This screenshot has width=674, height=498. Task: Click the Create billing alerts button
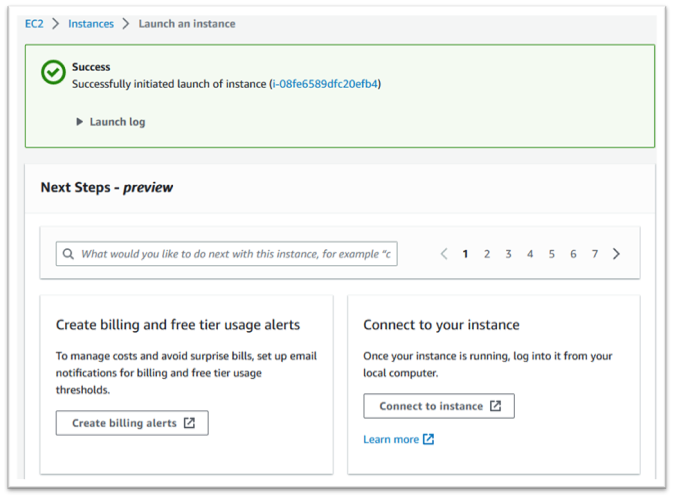(x=132, y=423)
